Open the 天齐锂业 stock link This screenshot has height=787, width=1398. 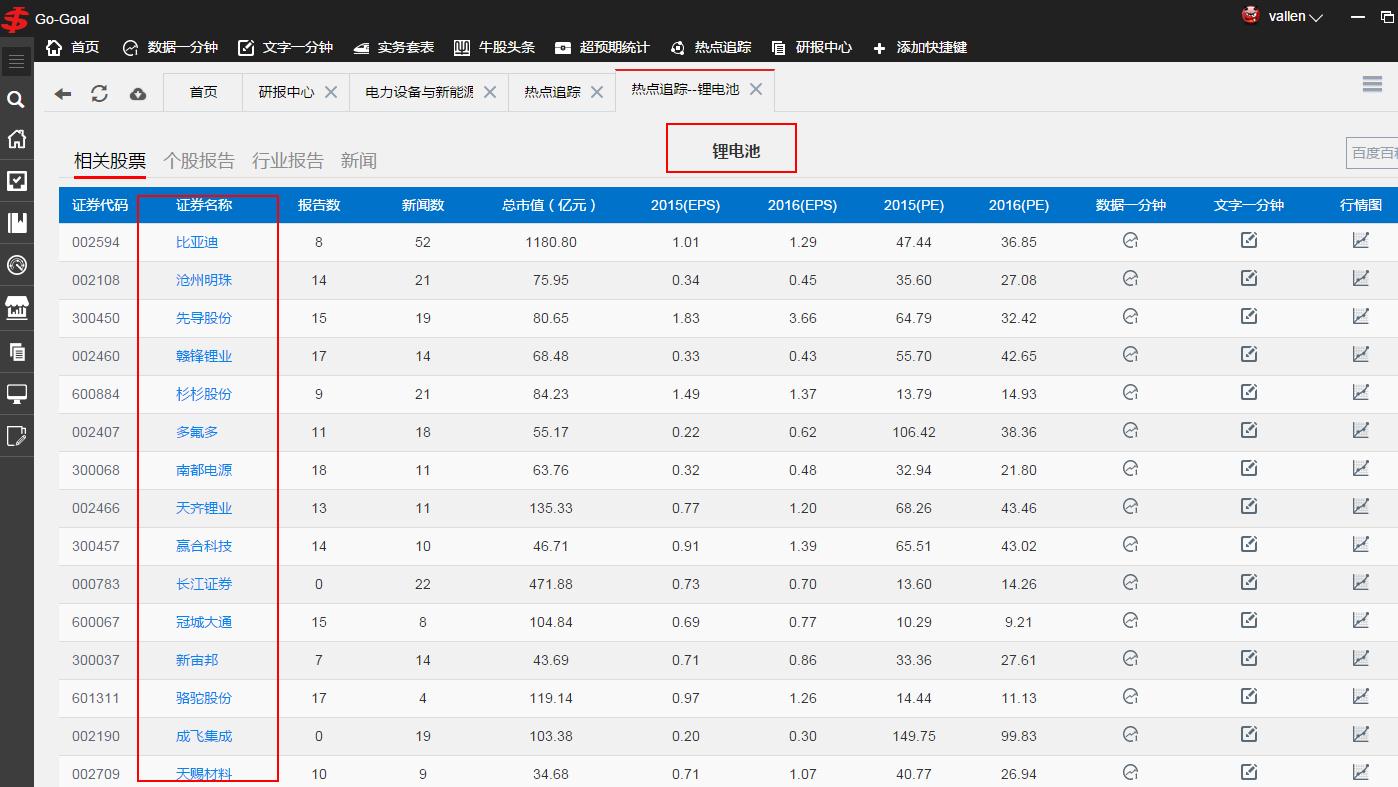pyautogui.click(x=204, y=508)
